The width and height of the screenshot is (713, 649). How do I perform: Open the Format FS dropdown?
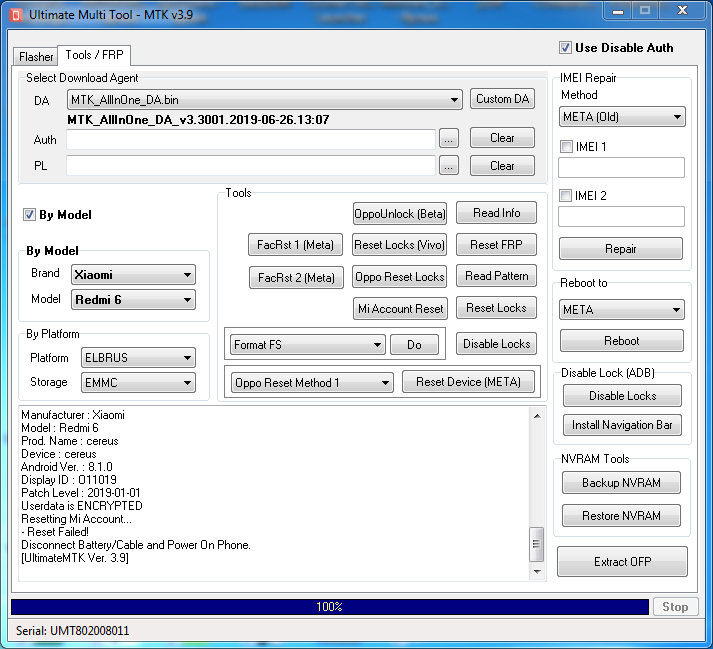coord(308,345)
